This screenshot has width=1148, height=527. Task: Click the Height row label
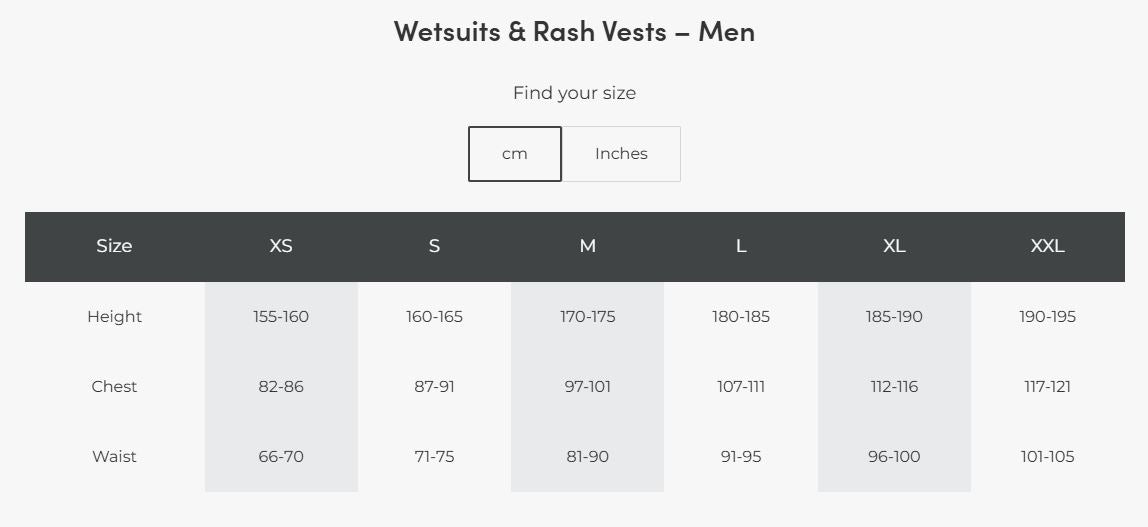(114, 316)
